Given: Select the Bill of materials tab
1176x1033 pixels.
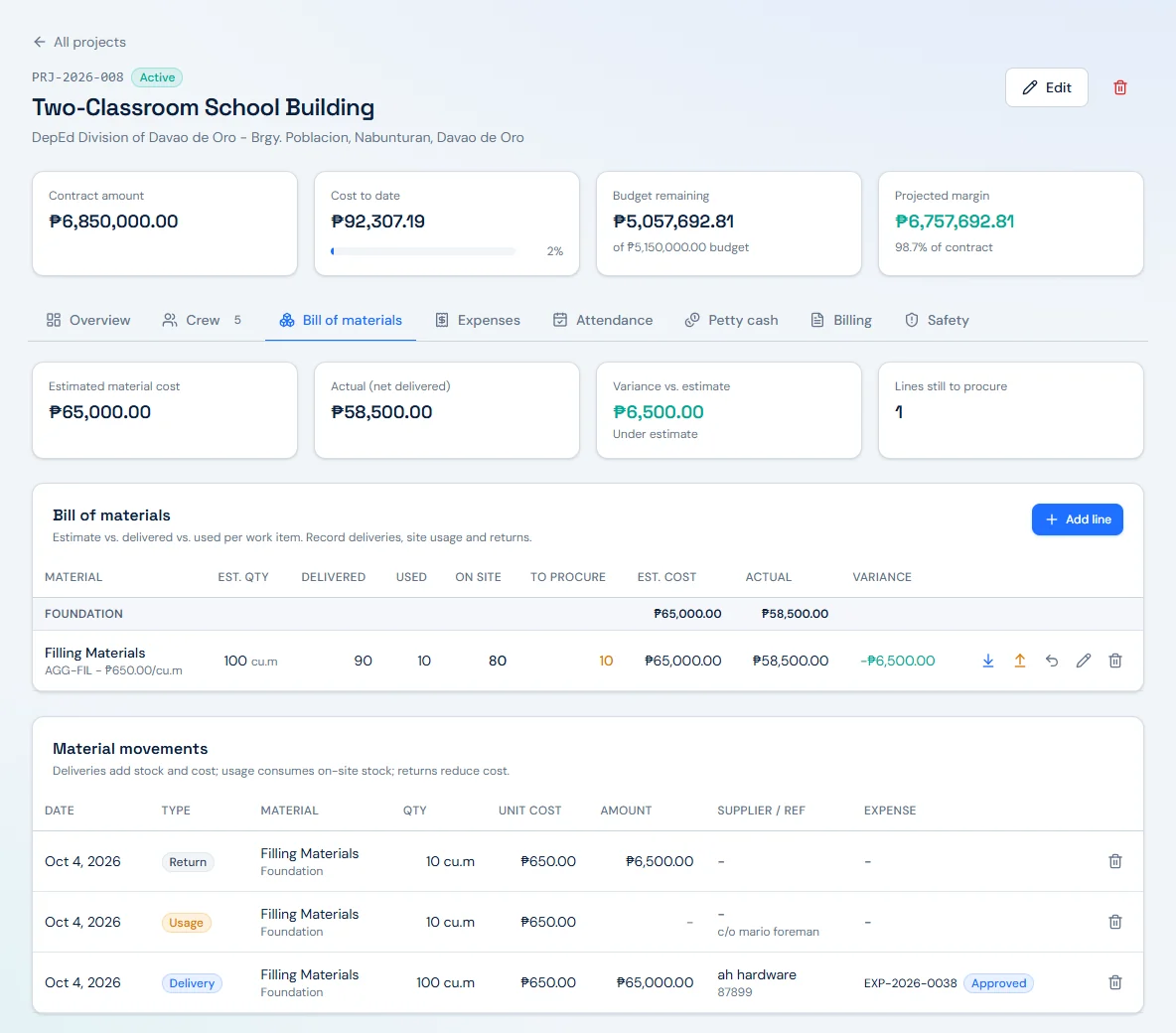Looking at the screenshot, I should (341, 320).
